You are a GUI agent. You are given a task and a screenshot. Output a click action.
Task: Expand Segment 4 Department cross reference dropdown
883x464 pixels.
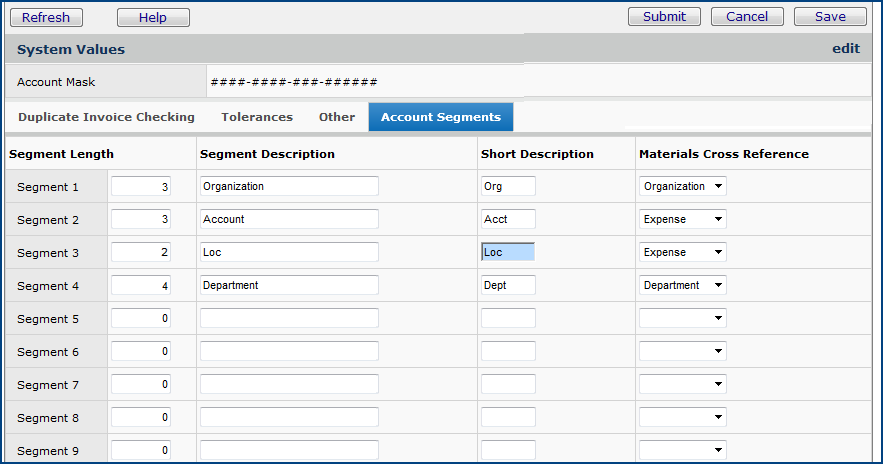684,285
